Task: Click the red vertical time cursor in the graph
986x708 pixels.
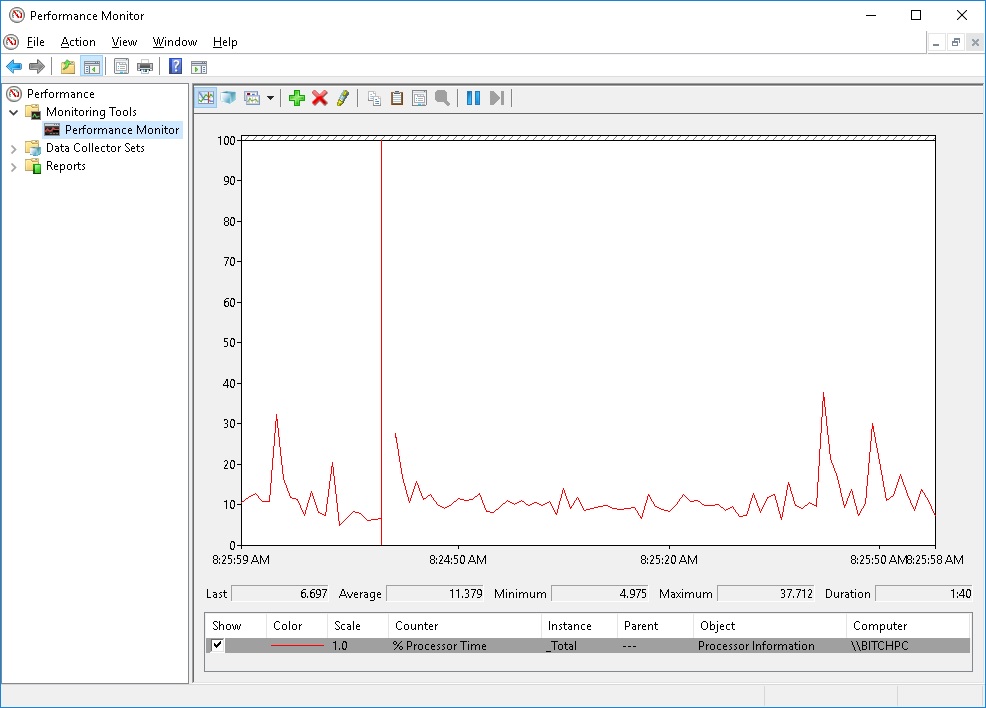Action: pyautogui.click(x=381, y=343)
